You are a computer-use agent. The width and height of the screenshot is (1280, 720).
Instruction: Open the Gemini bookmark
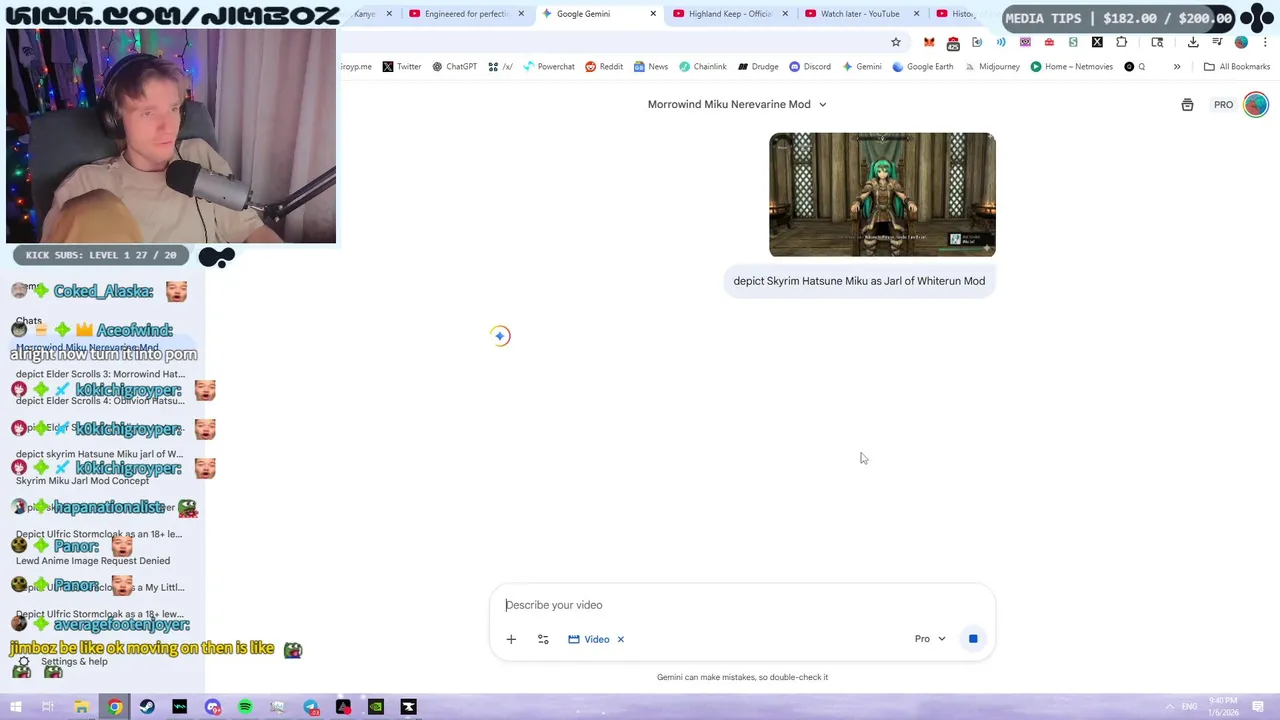[x=861, y=67]
